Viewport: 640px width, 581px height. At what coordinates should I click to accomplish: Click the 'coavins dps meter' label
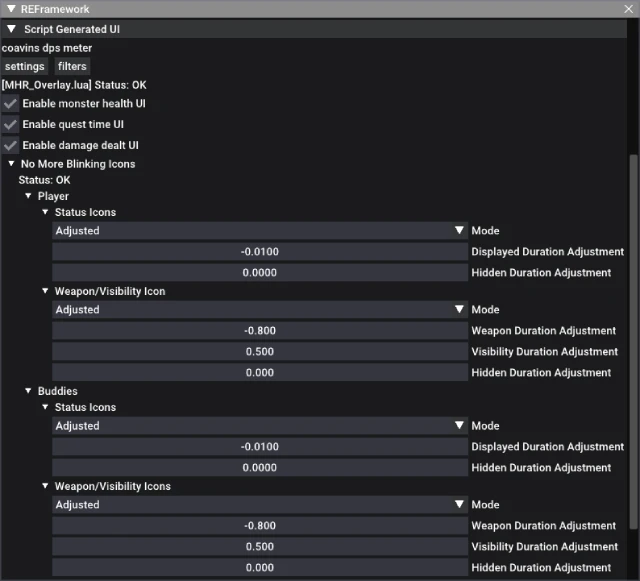click(x=47, y=48)
